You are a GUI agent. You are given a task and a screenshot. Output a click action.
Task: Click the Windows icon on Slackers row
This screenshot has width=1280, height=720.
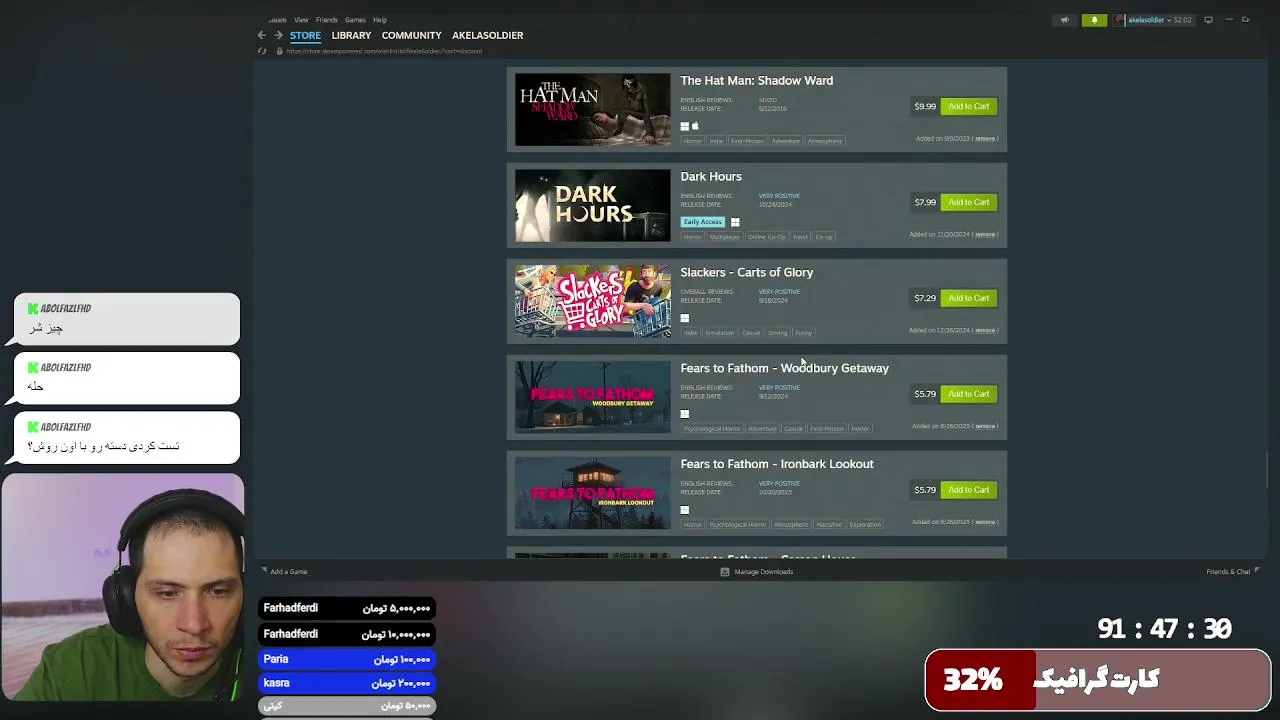coord(685,318)
